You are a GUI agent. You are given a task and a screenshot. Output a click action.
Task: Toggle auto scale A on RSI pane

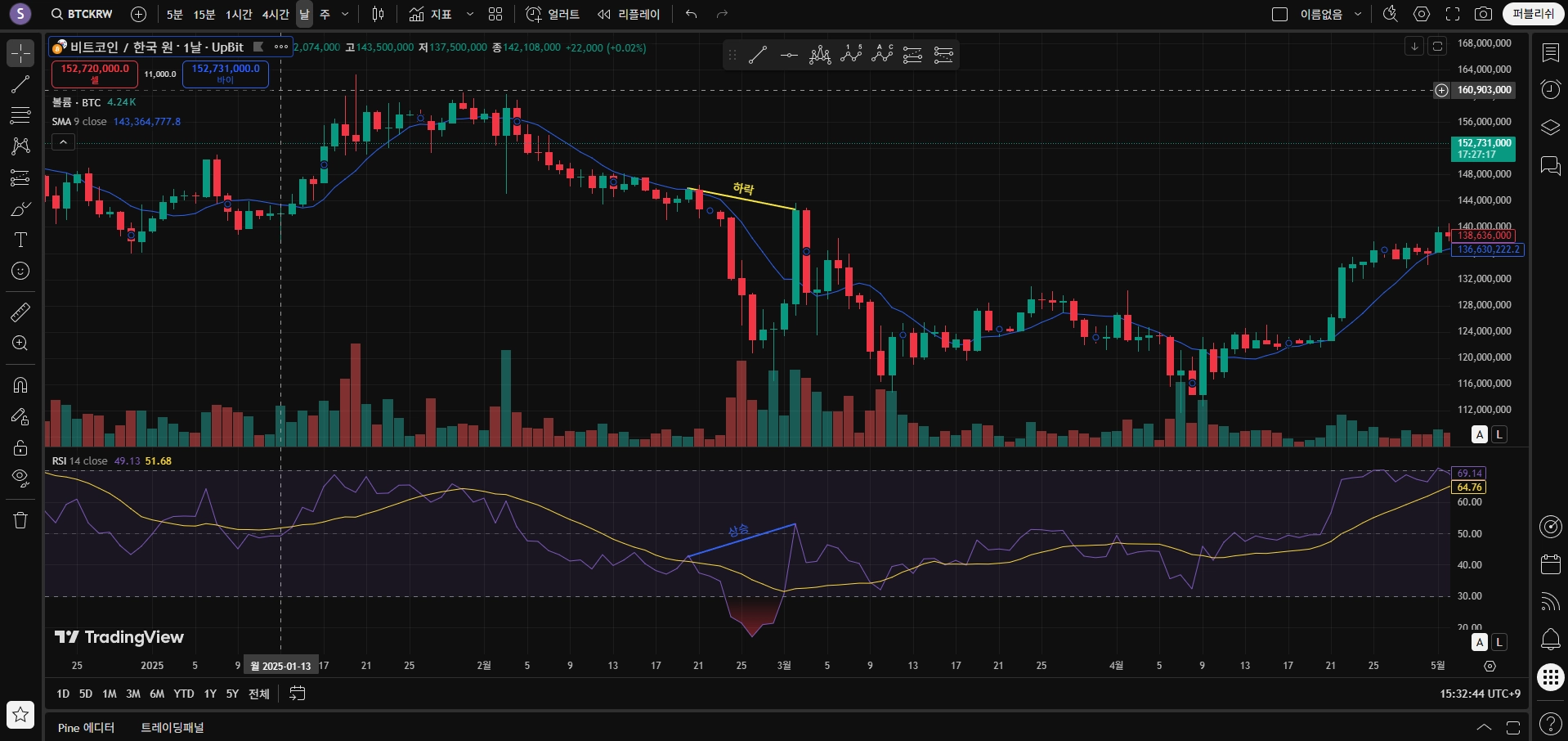coord(1480,642)
